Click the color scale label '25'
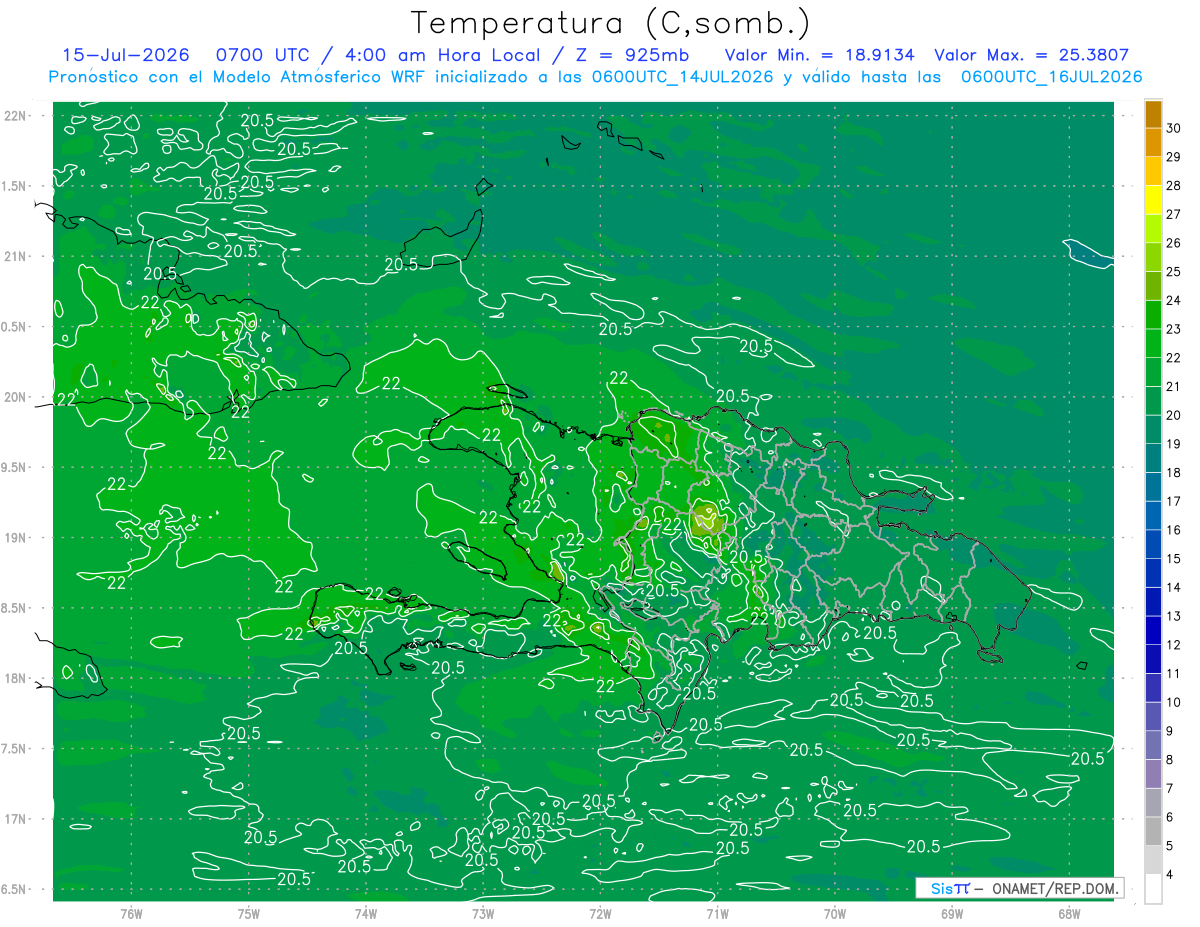 (x=1174, y=272)
